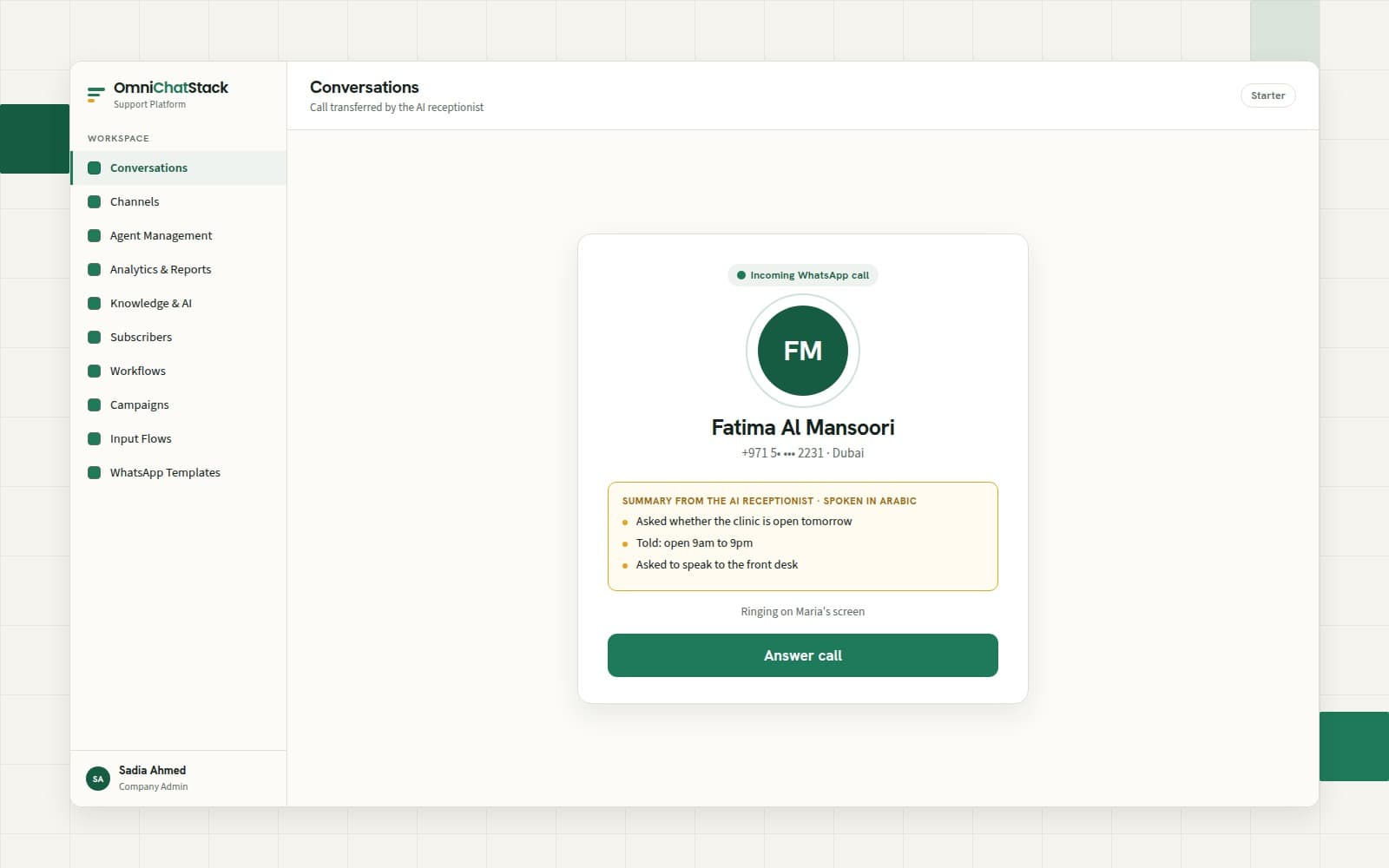Screen dimensions: 1389x868
Task: Click the SA avatar for Sadia Ahmed
Action: point(98,779)
